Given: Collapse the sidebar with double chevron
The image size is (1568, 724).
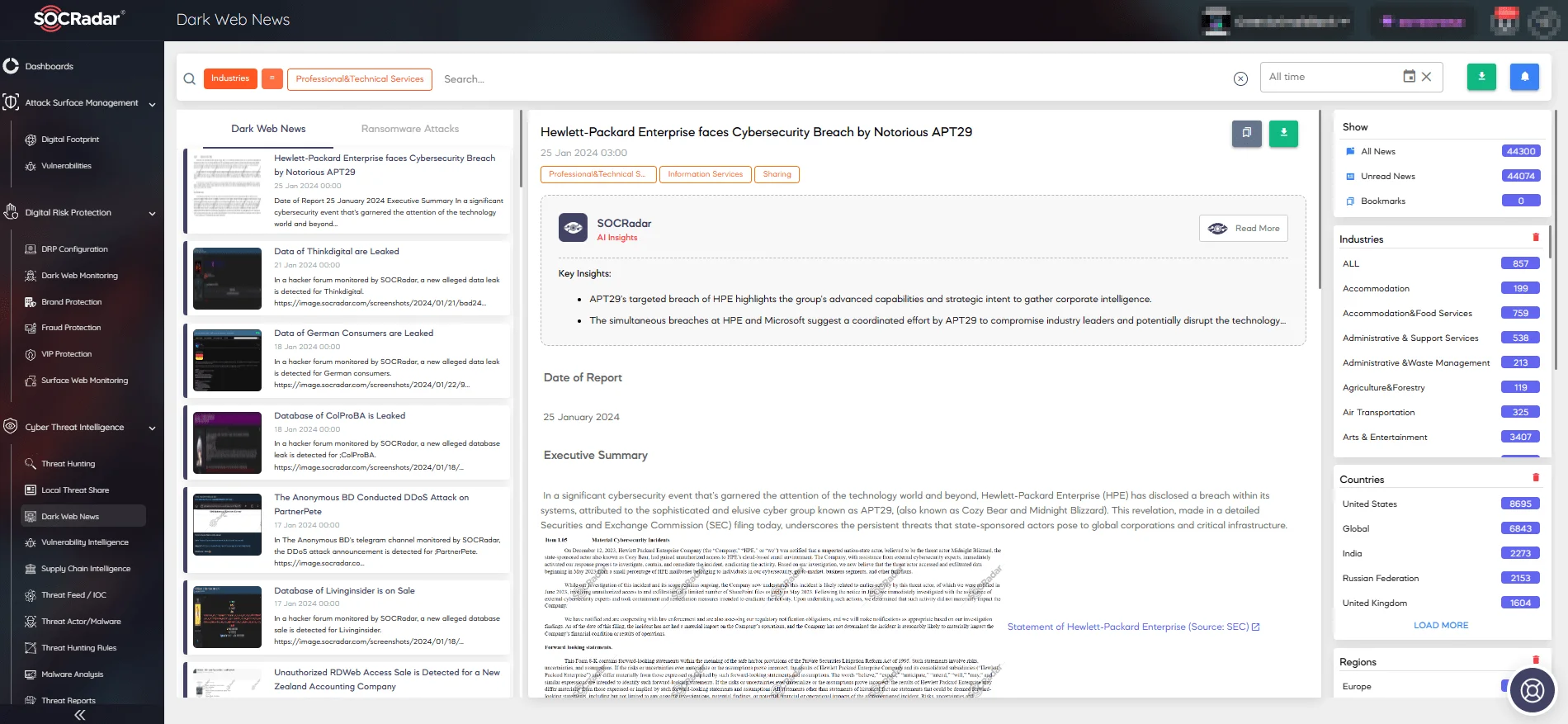Looking at the screenshot, I should click(x=80, y=715).
